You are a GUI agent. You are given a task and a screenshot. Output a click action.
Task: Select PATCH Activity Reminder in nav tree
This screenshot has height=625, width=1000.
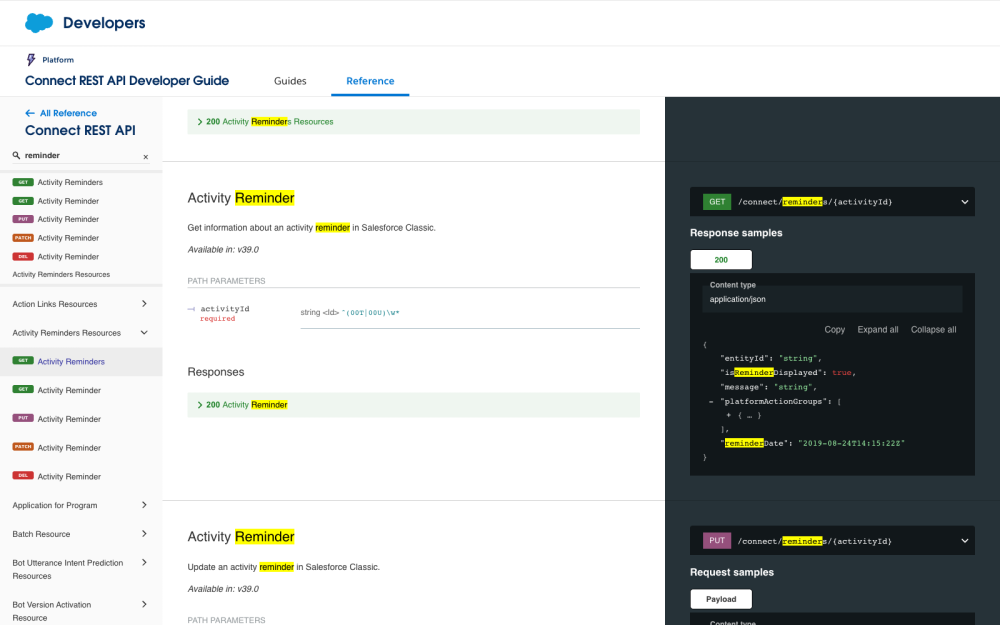tap(80, 448)
